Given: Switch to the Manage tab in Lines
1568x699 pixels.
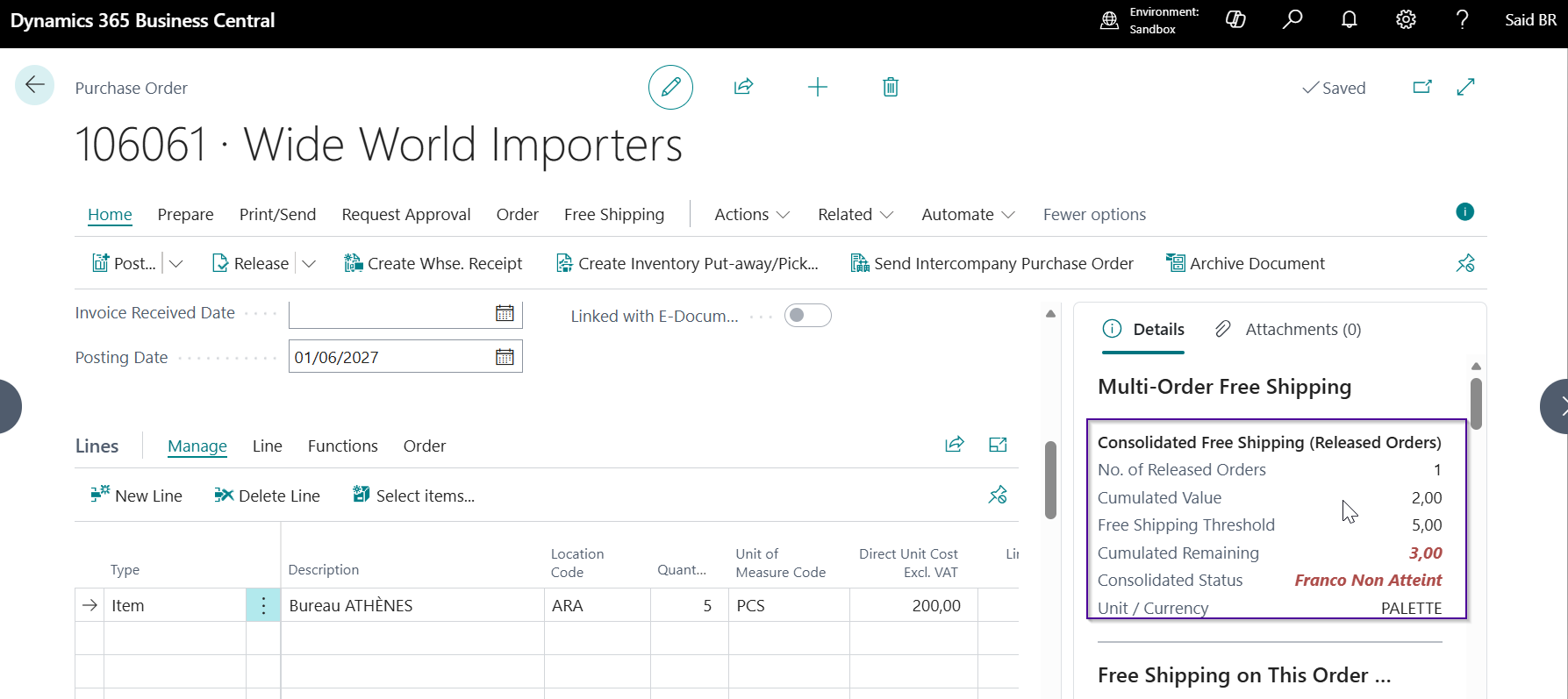Looking at the screenshot, I should [x=197, y=446].
